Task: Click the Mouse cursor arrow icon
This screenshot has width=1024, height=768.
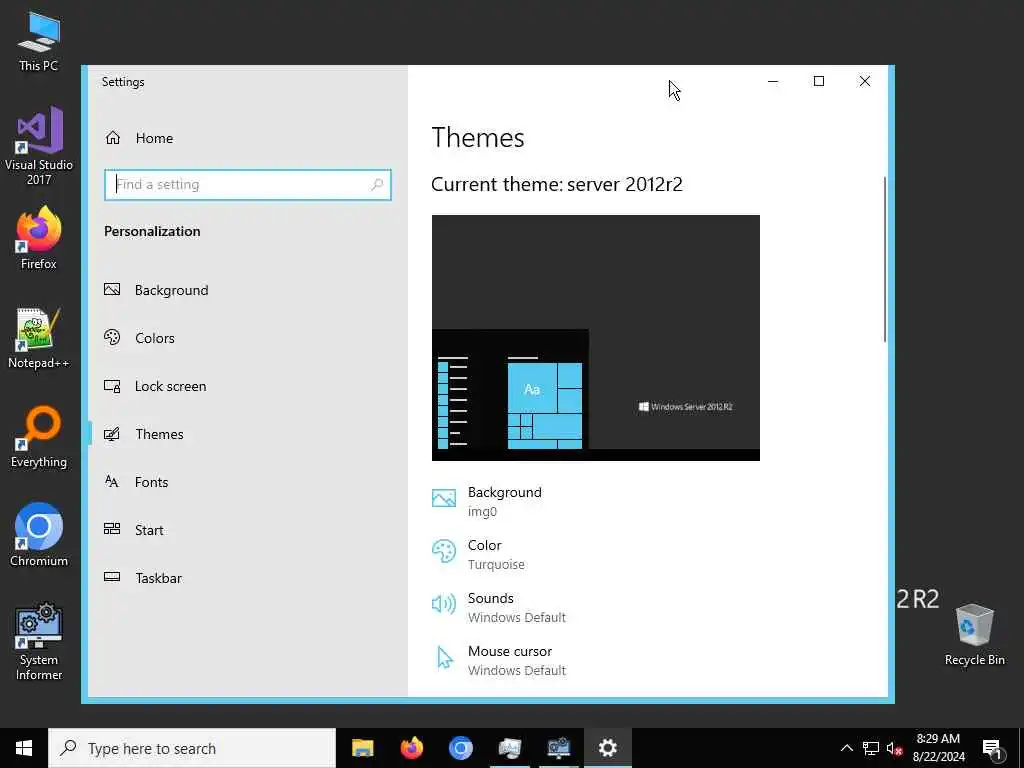Action: pos(445,658)
